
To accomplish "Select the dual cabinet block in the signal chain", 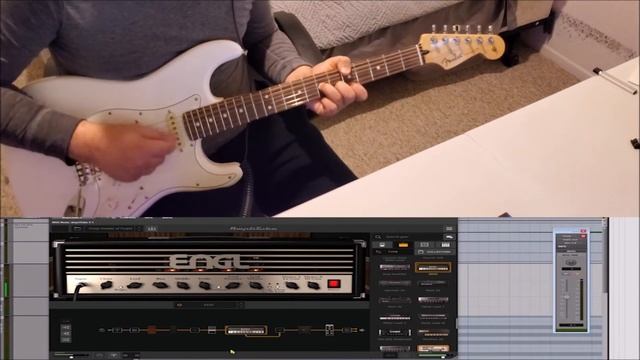I will [329, 330].
